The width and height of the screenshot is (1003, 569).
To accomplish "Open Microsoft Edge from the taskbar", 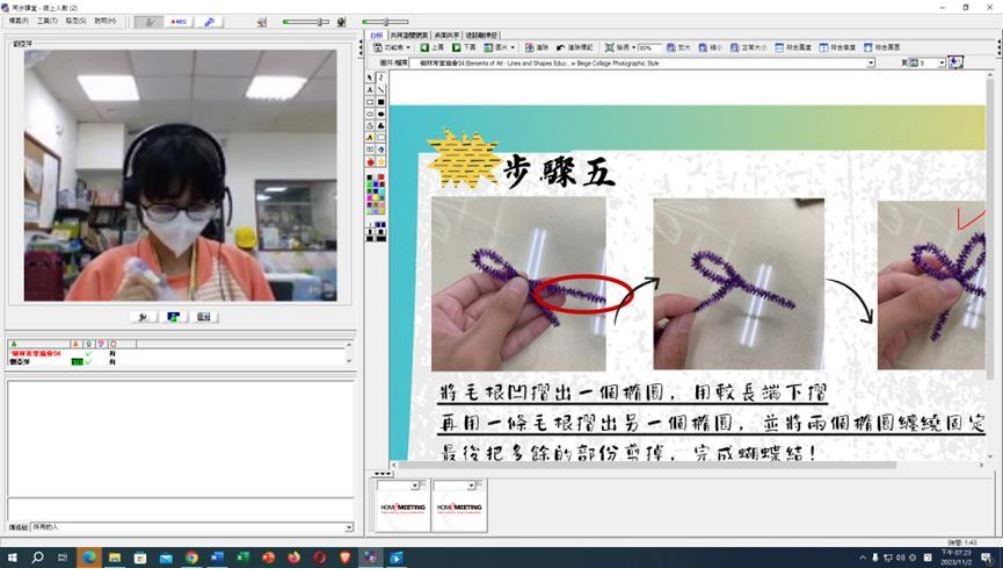I will point(88,557).
